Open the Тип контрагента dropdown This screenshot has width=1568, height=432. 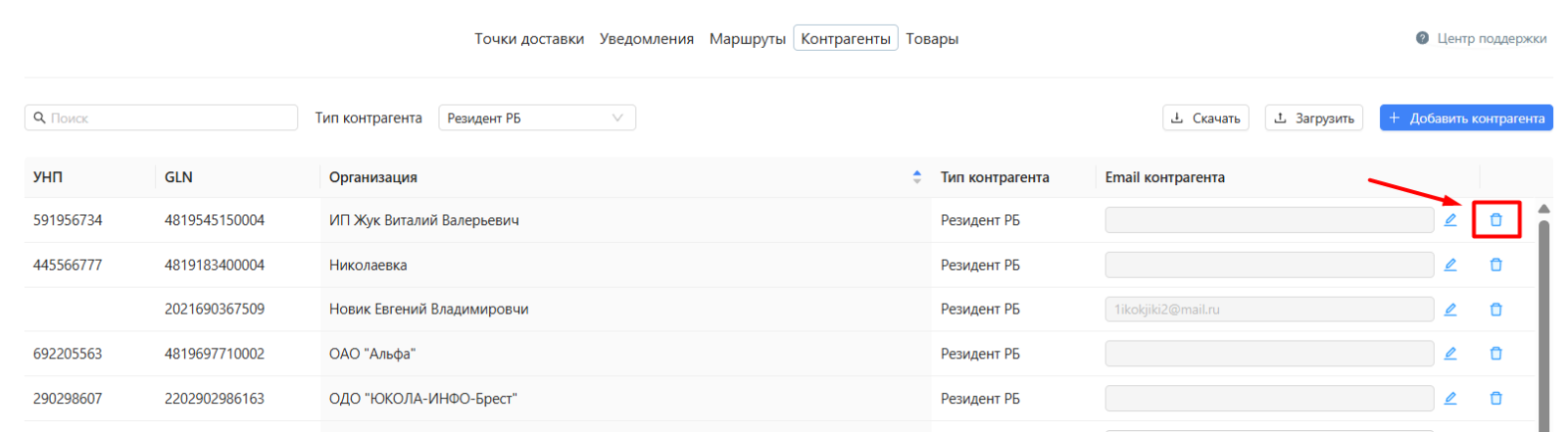coord(537,118)
